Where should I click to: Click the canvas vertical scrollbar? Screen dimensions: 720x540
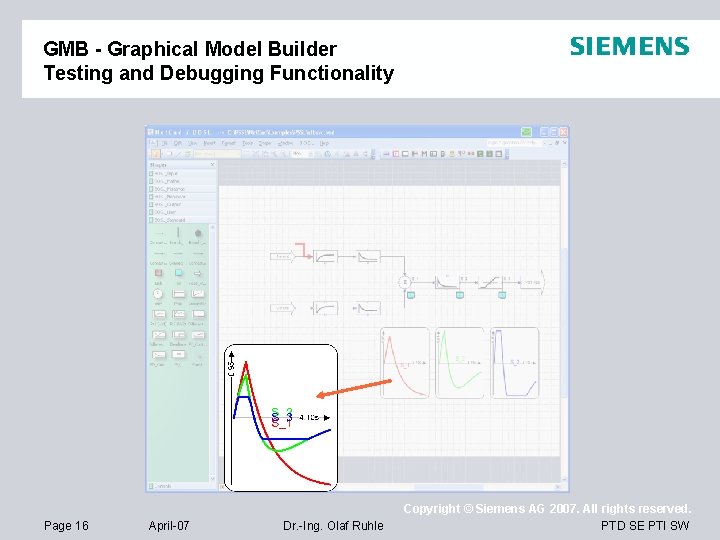564,321
